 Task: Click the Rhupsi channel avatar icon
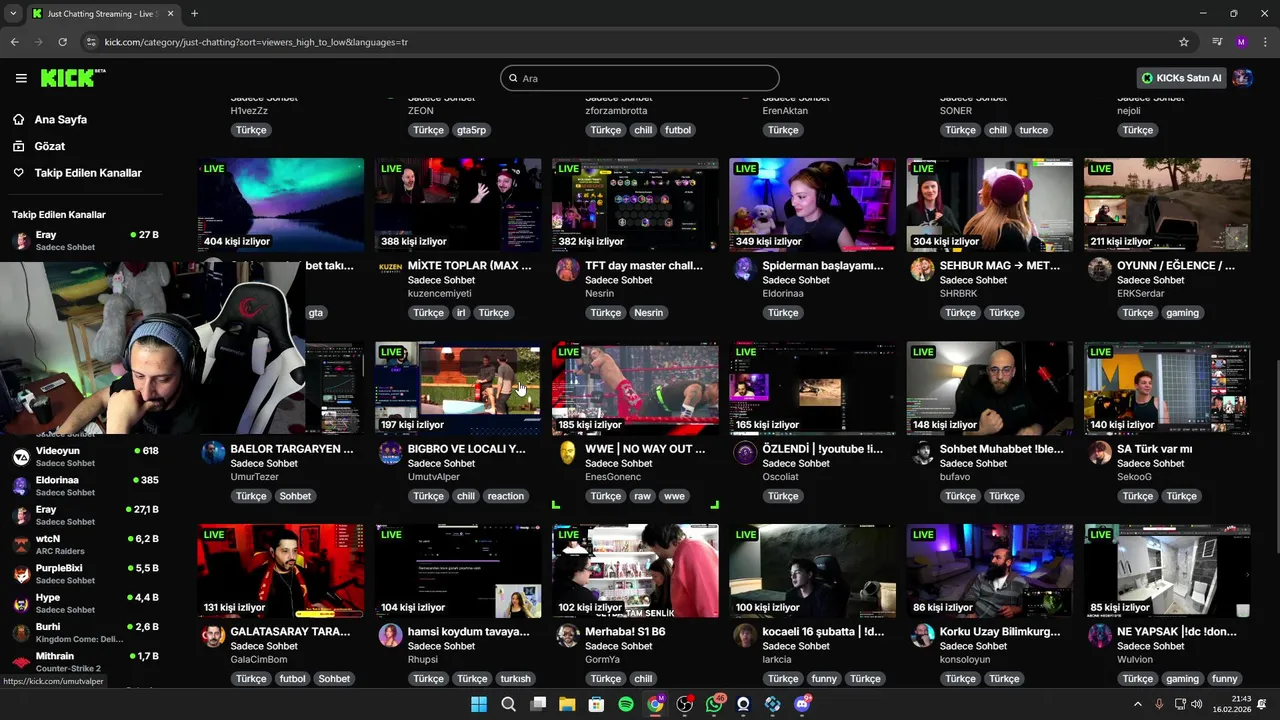point(390,635)
